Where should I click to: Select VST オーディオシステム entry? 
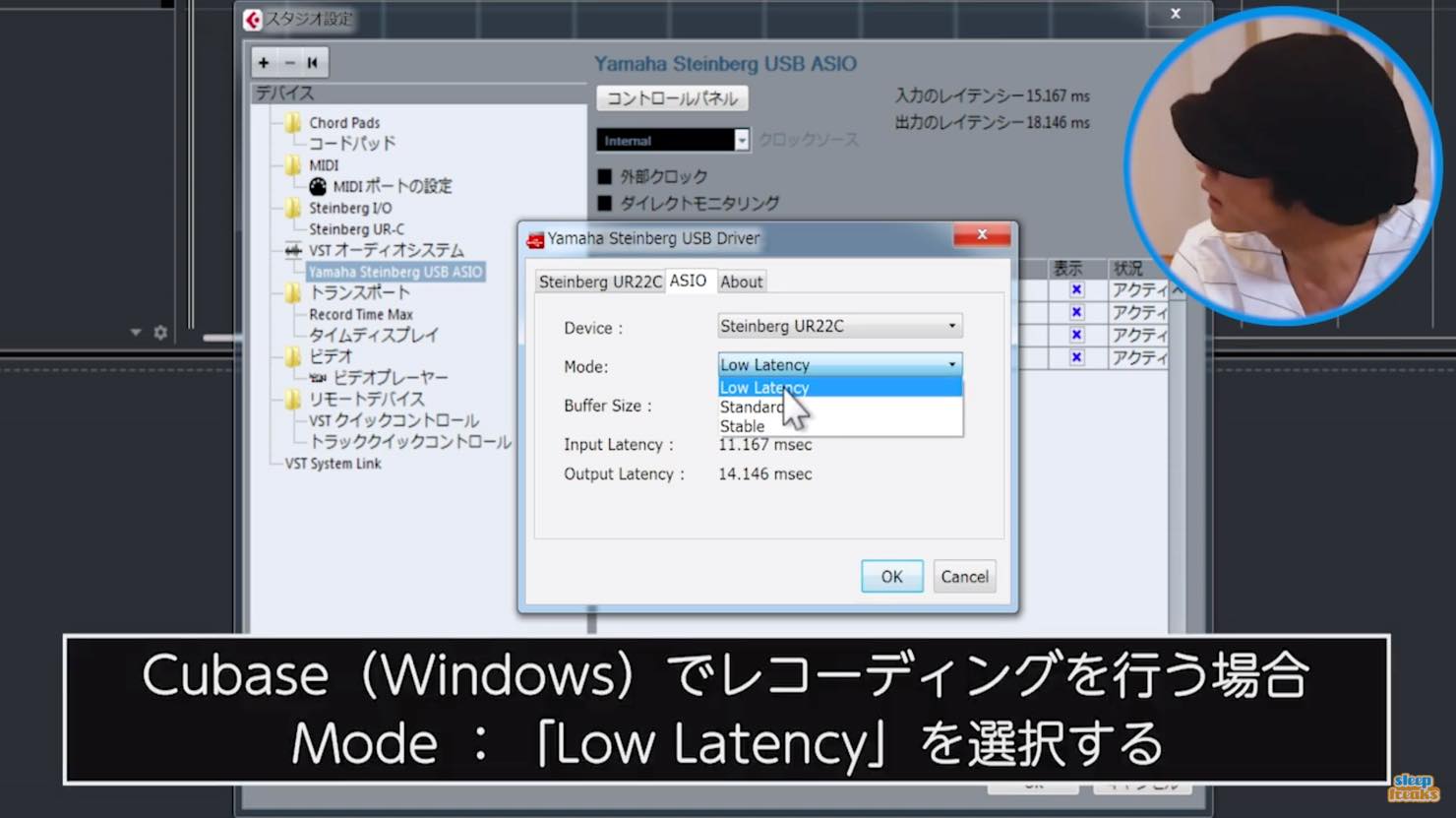(x=386, y=250)
